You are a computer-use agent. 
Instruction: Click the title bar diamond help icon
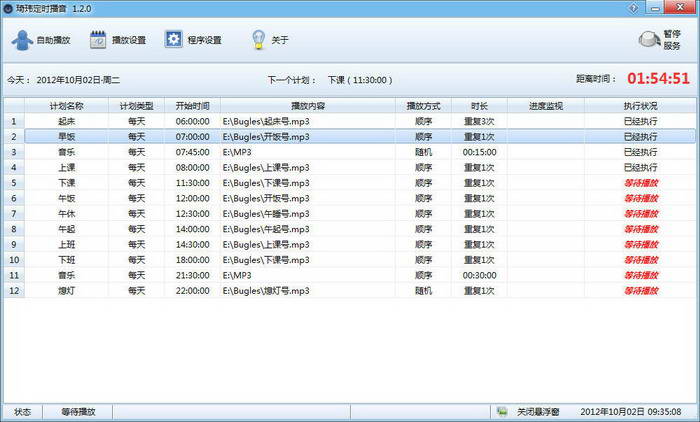pyautogui.click(x=633, y=8)
